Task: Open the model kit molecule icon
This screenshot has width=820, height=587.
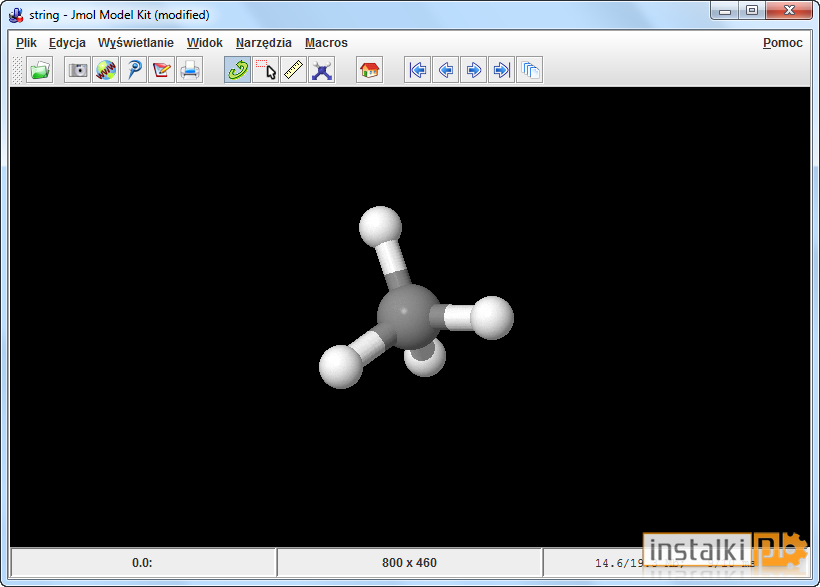Action: pos(322,70)
